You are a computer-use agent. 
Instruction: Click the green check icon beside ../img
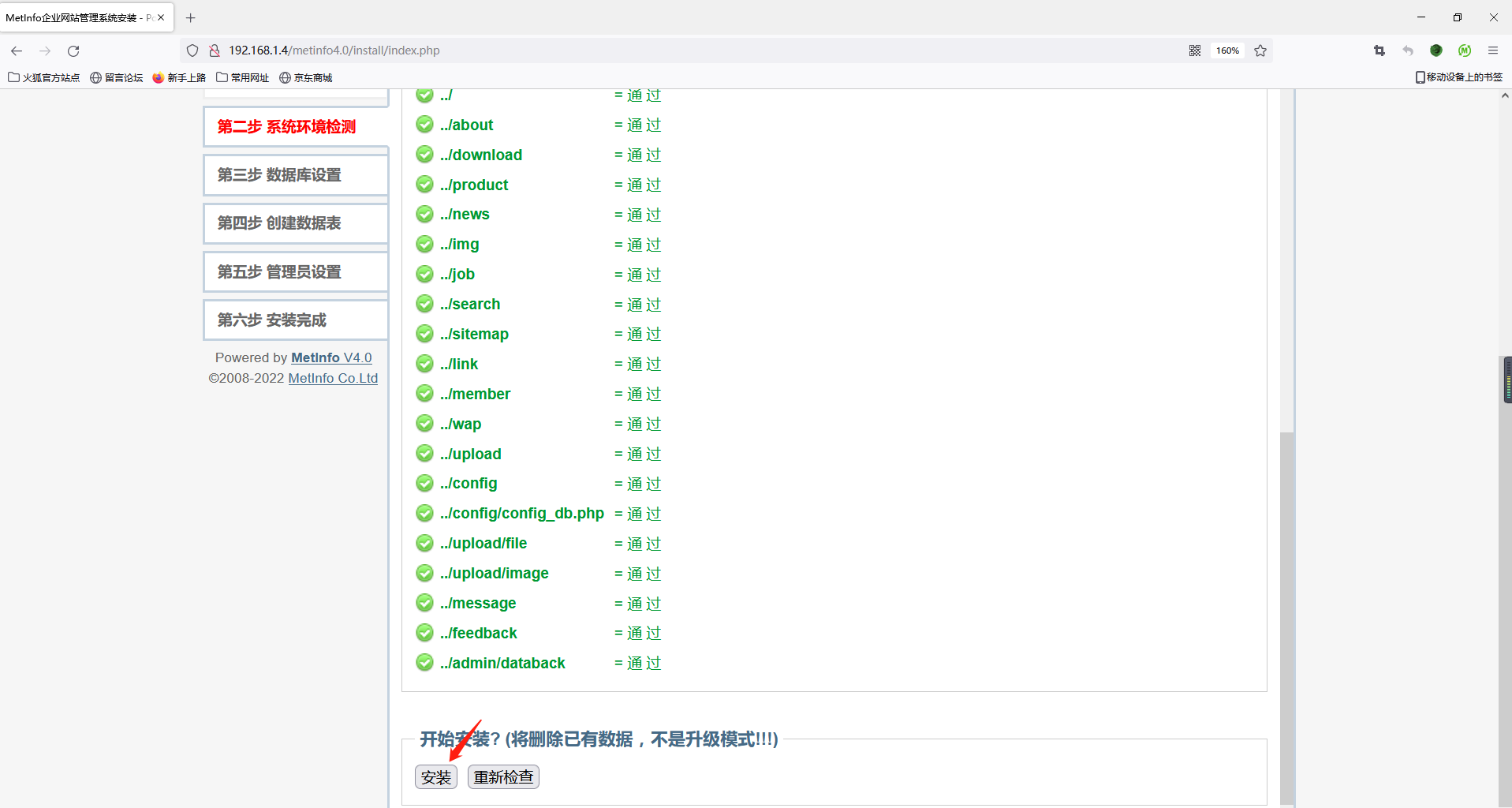pyautogui.click(x=425, y=245)
